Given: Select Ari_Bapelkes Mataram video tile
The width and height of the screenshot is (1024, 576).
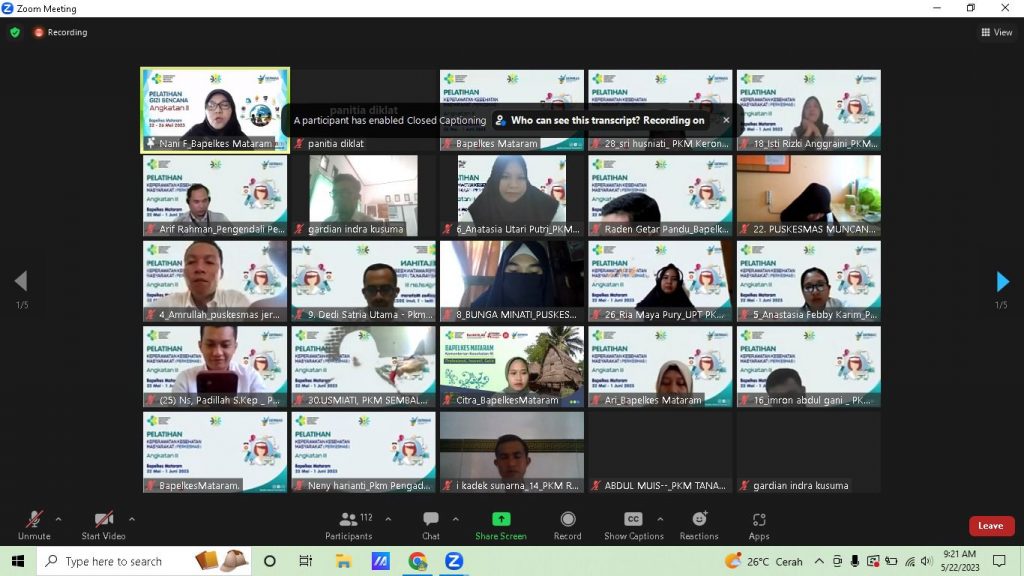Looking at the screenshot, I should coord(660,366).
